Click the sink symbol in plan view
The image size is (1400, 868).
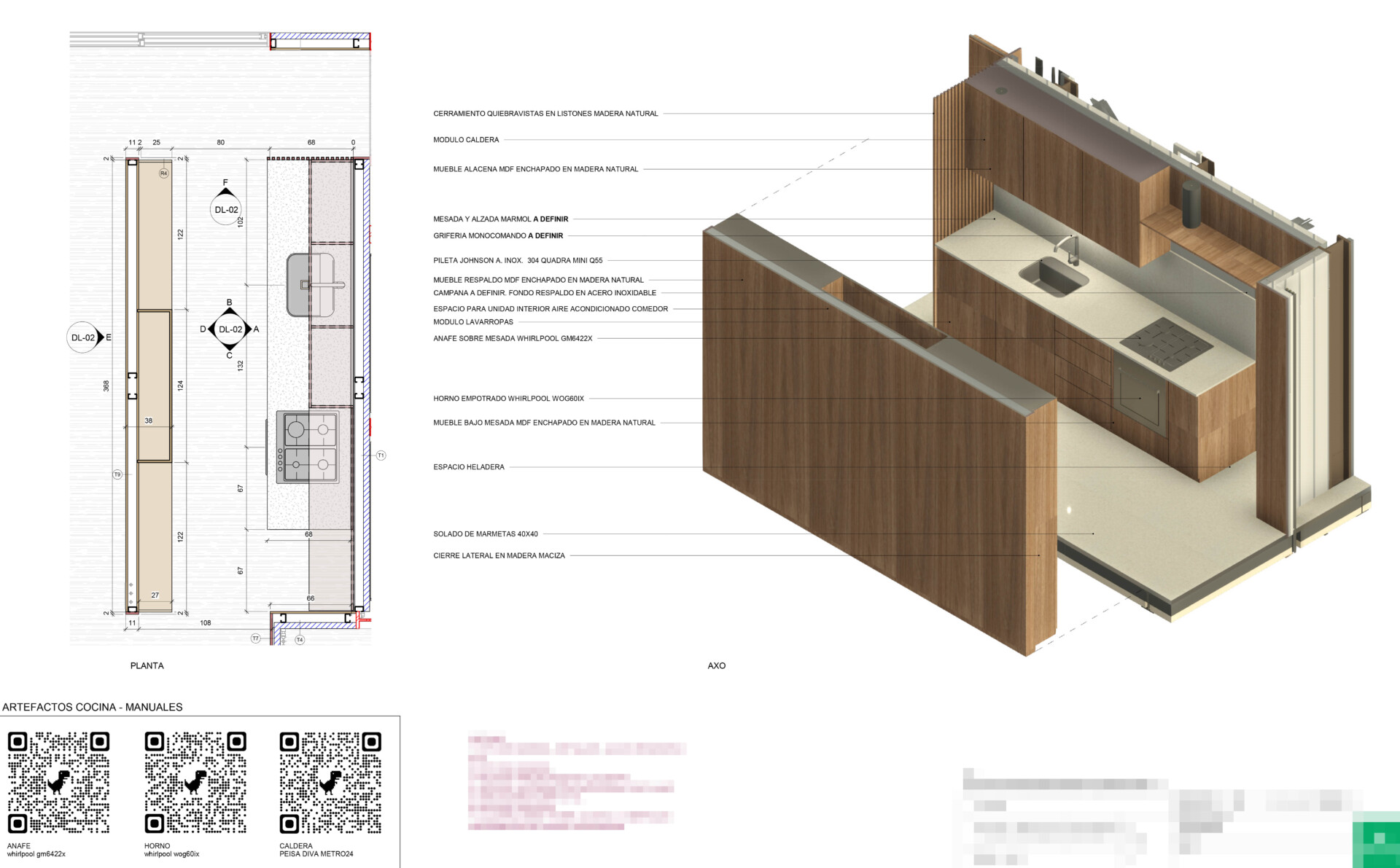[311, 285]
